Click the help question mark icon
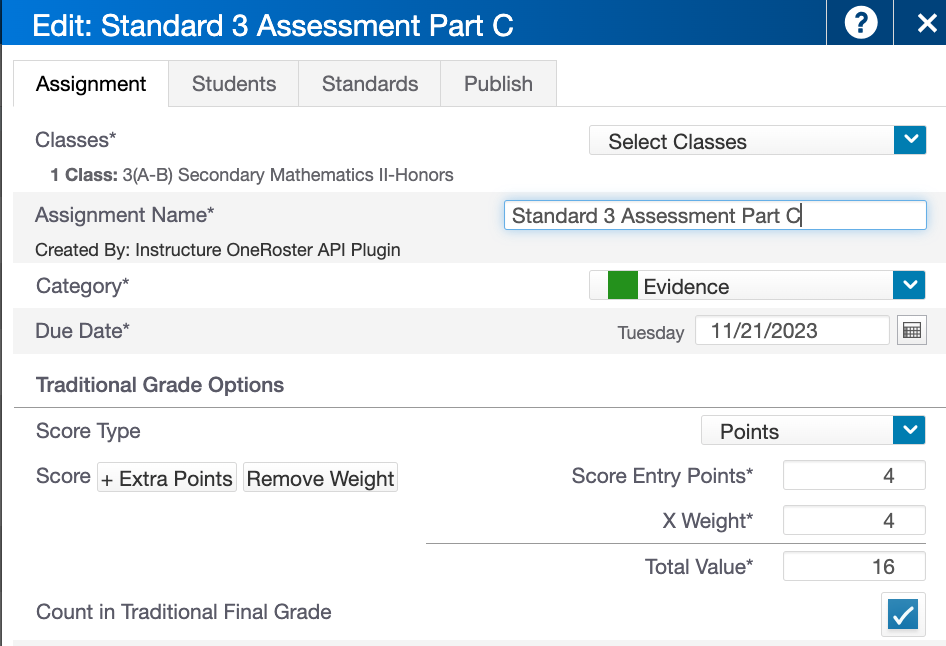The image size is (946, 646). tap(861, 23)
